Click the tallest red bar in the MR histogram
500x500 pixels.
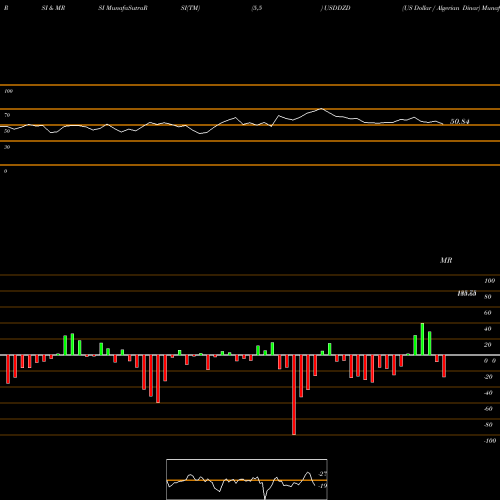(x=294, y=395)
